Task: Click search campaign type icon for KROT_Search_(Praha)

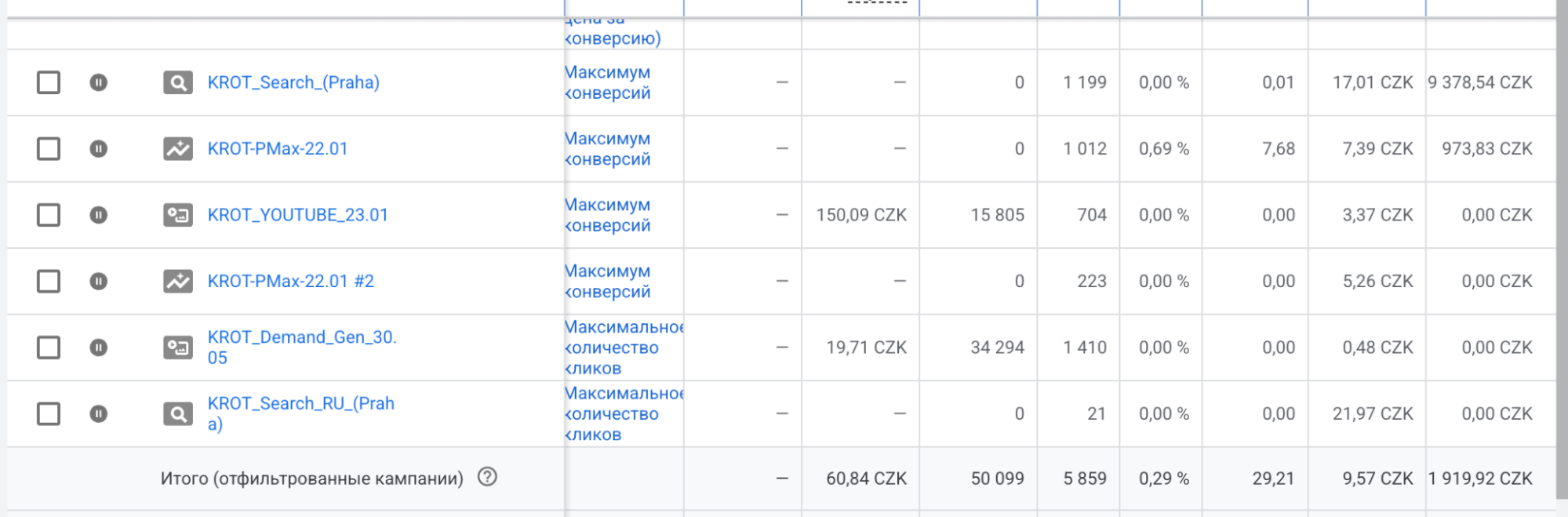Action: tap(178, 82)
